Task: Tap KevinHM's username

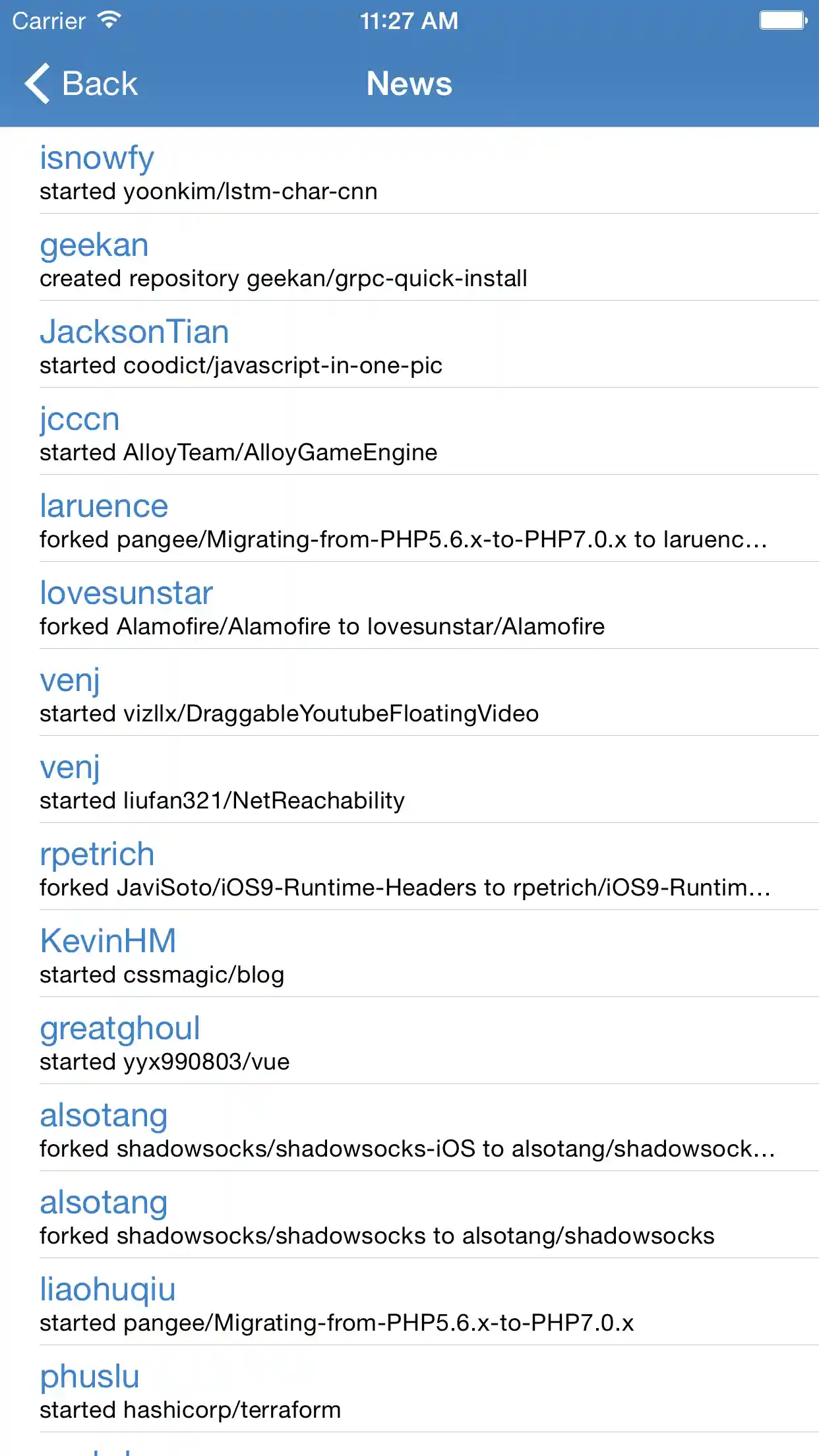Action: click(x=108, y=942)
